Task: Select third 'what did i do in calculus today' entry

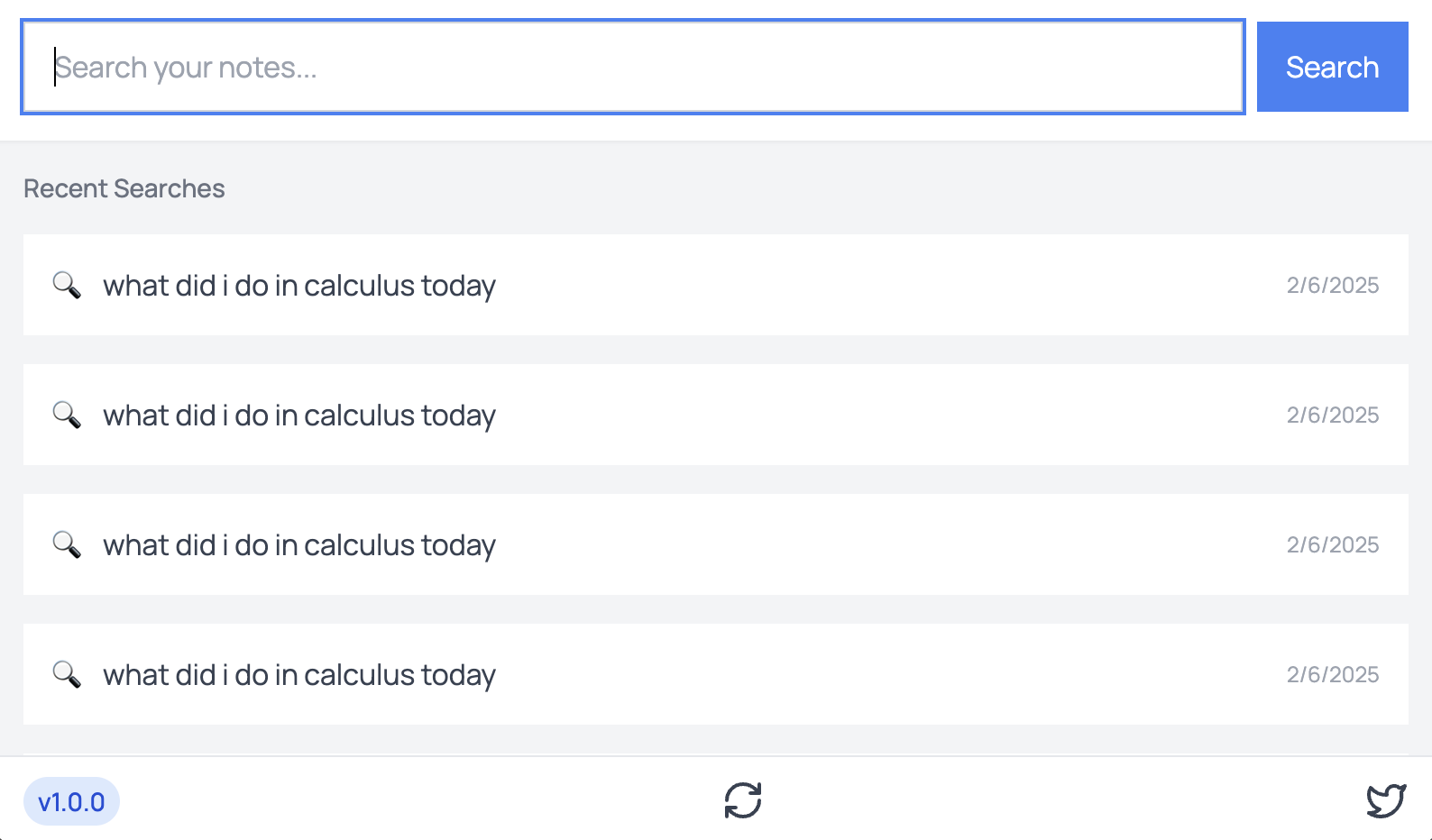Action: tap(299, 545)
